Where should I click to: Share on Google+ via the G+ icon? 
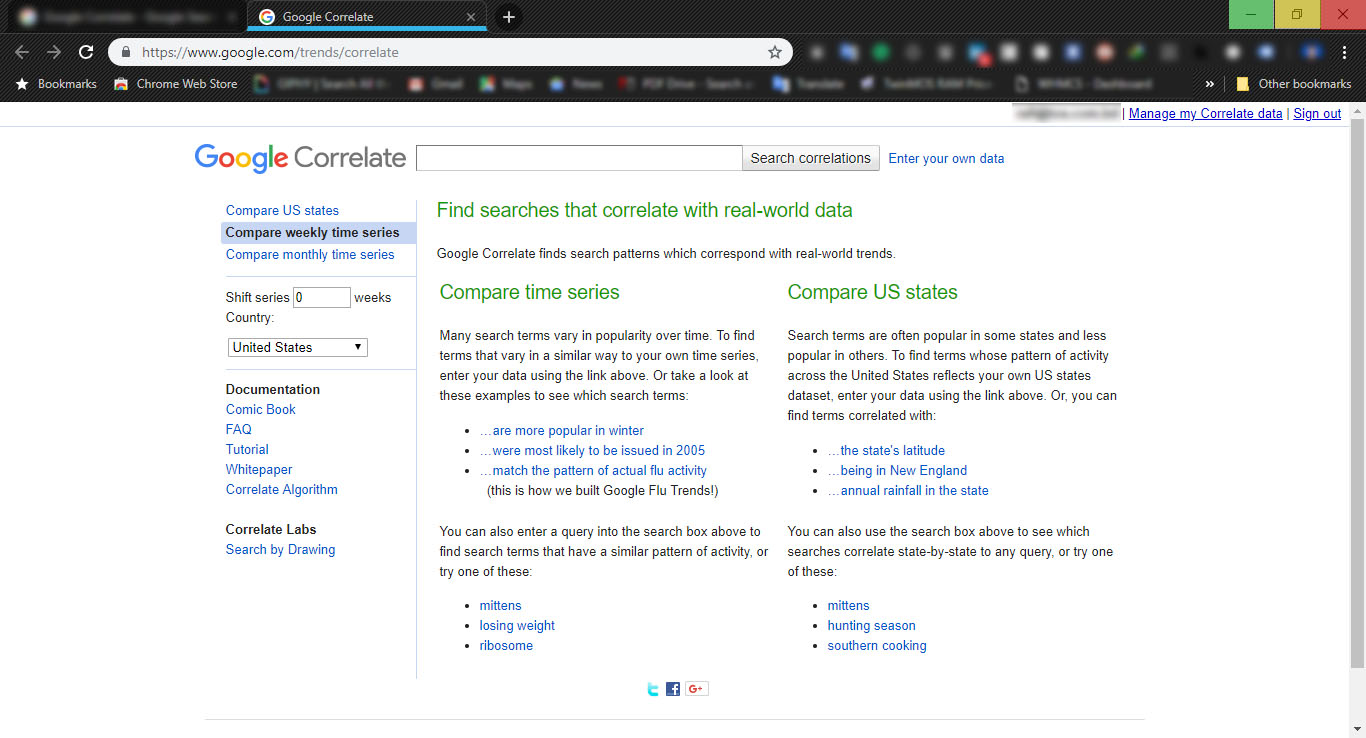click(697, 689)
